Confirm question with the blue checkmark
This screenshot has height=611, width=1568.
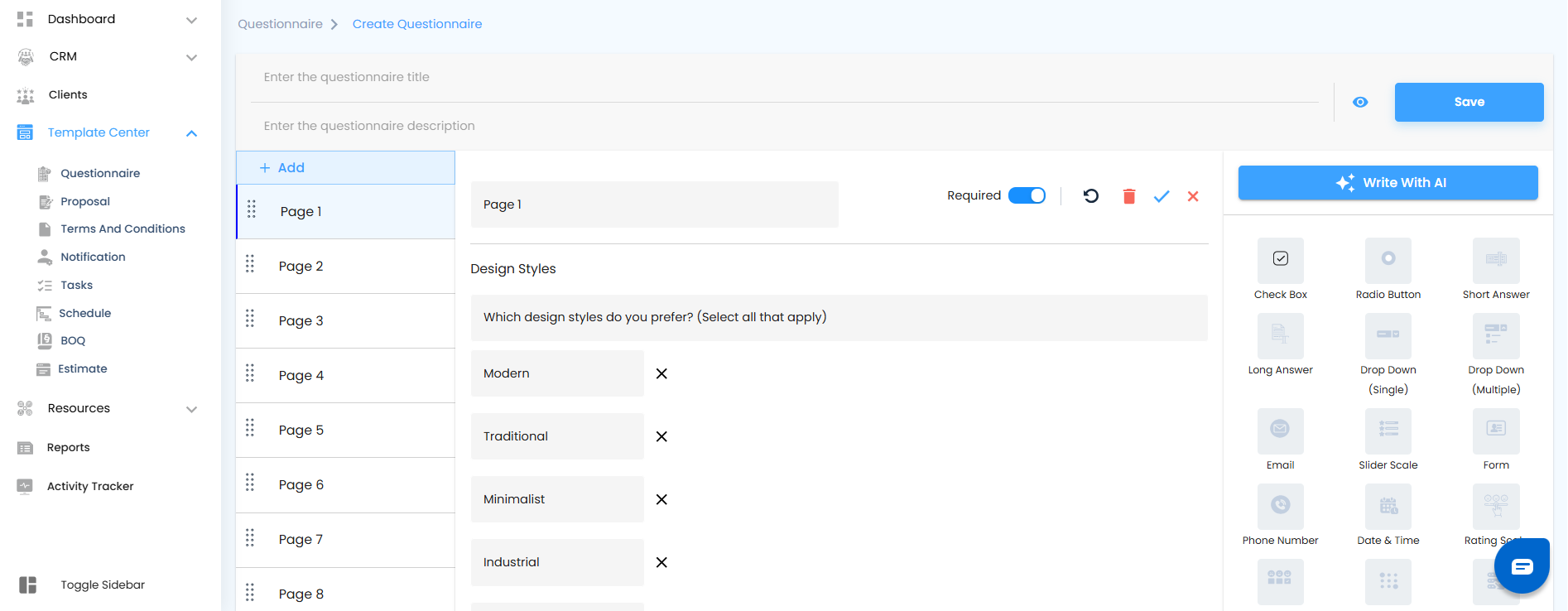[x=1162, y=196]
